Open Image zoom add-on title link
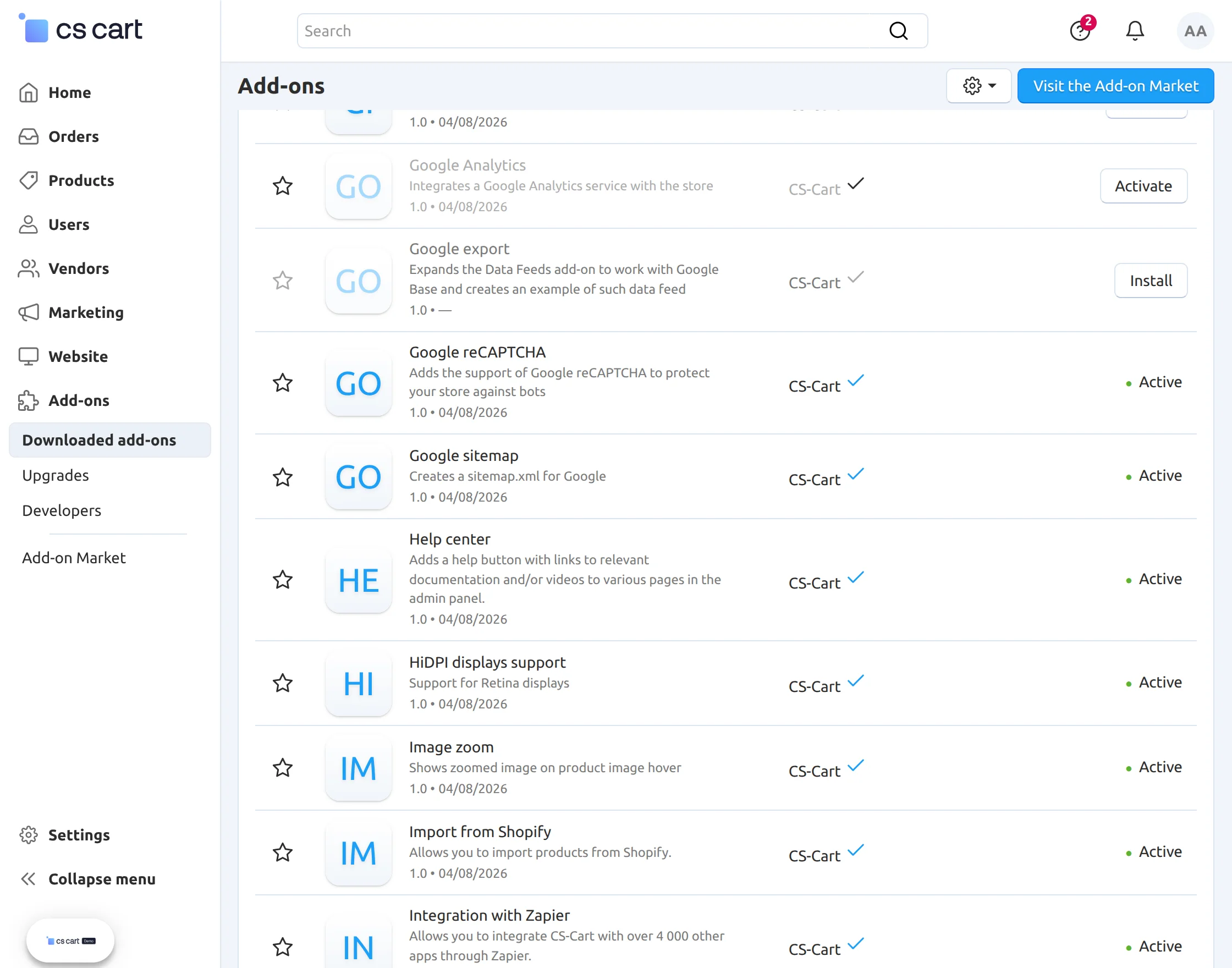 click(451, 747)
